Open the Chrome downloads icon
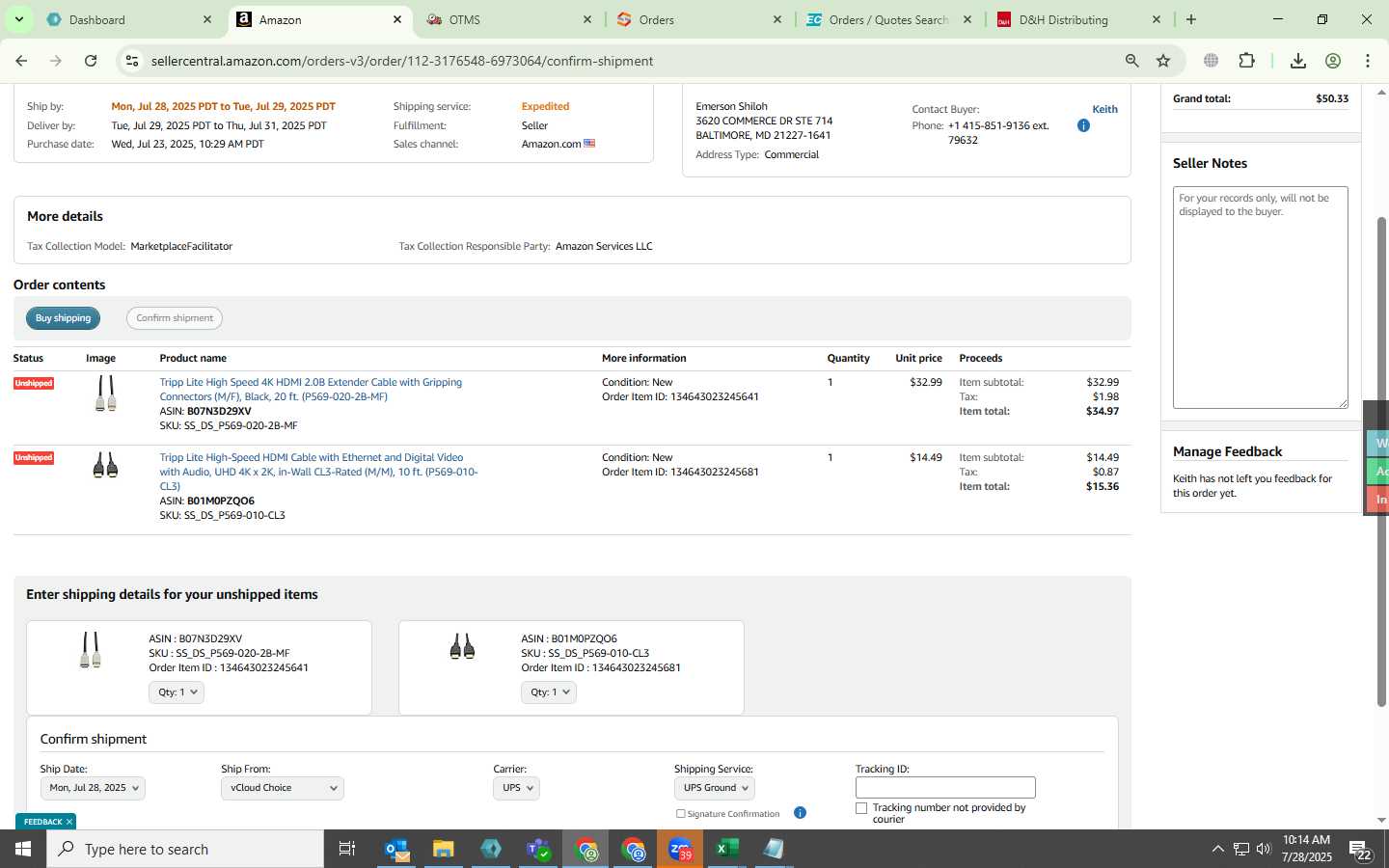1389x868 pixels. pyautogui.click(x=1298, y=61)
